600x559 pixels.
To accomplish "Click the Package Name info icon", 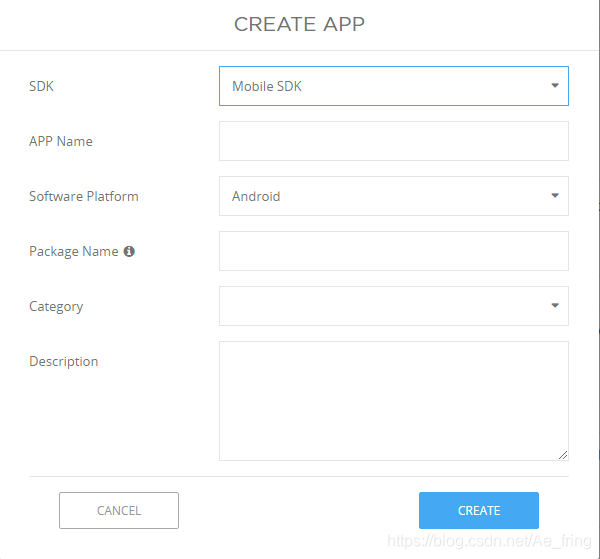I will [129, 251].
